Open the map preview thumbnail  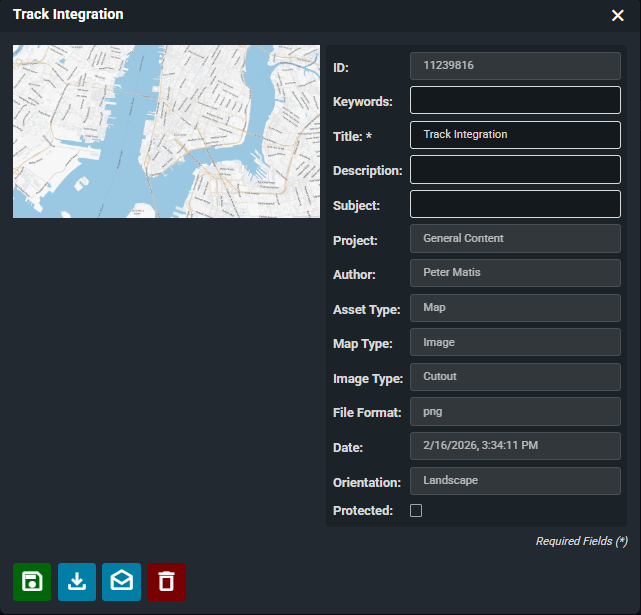tap(166, 131)
